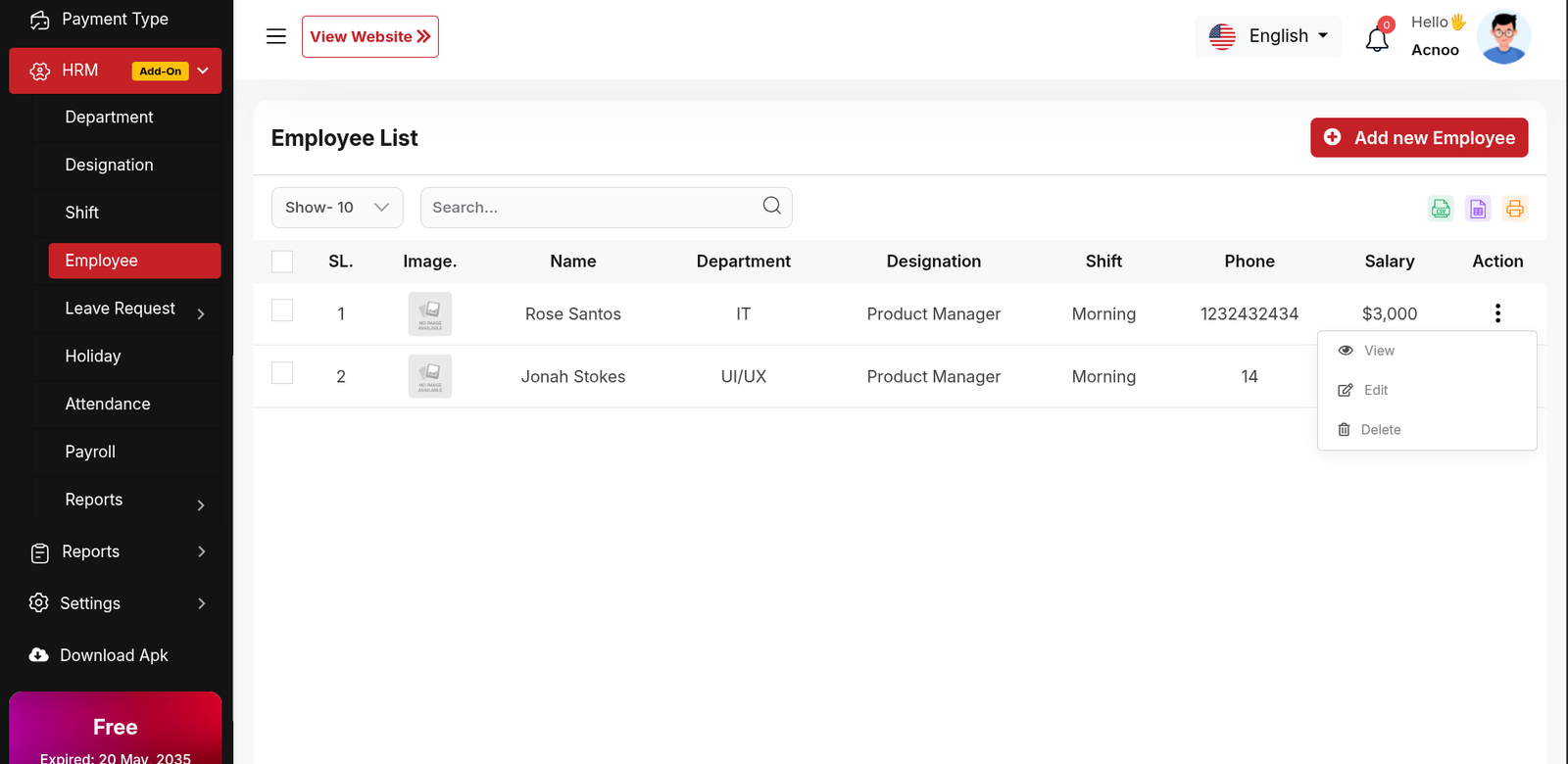
Task: Click the user profile avatar
Action: pos(1503,37)
